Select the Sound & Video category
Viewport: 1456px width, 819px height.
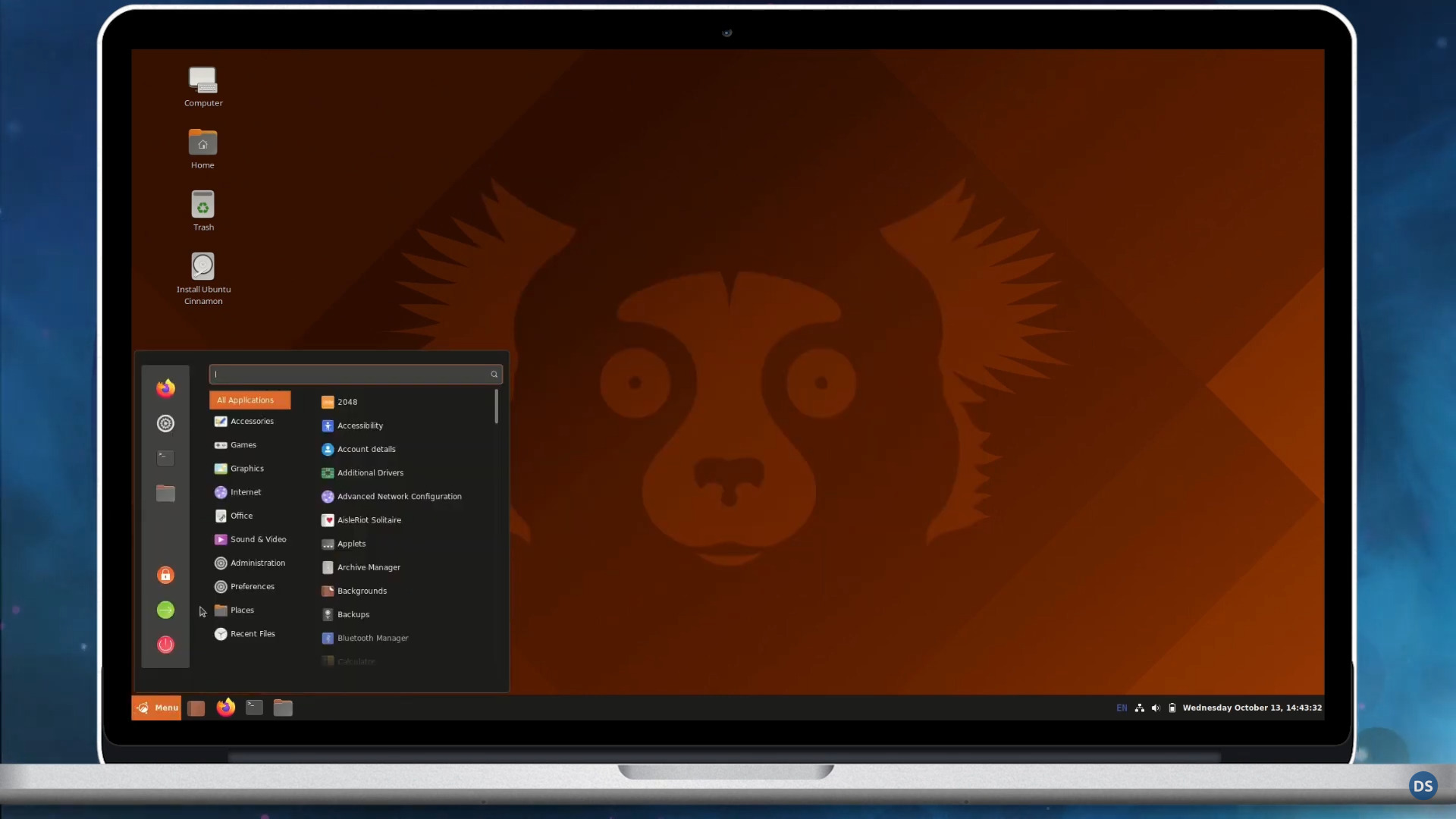point(258,539)
